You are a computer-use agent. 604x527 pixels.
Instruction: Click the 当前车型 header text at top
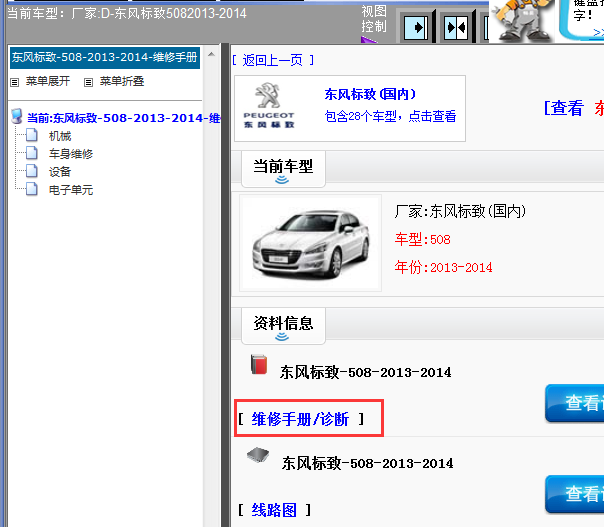[127, 14]
